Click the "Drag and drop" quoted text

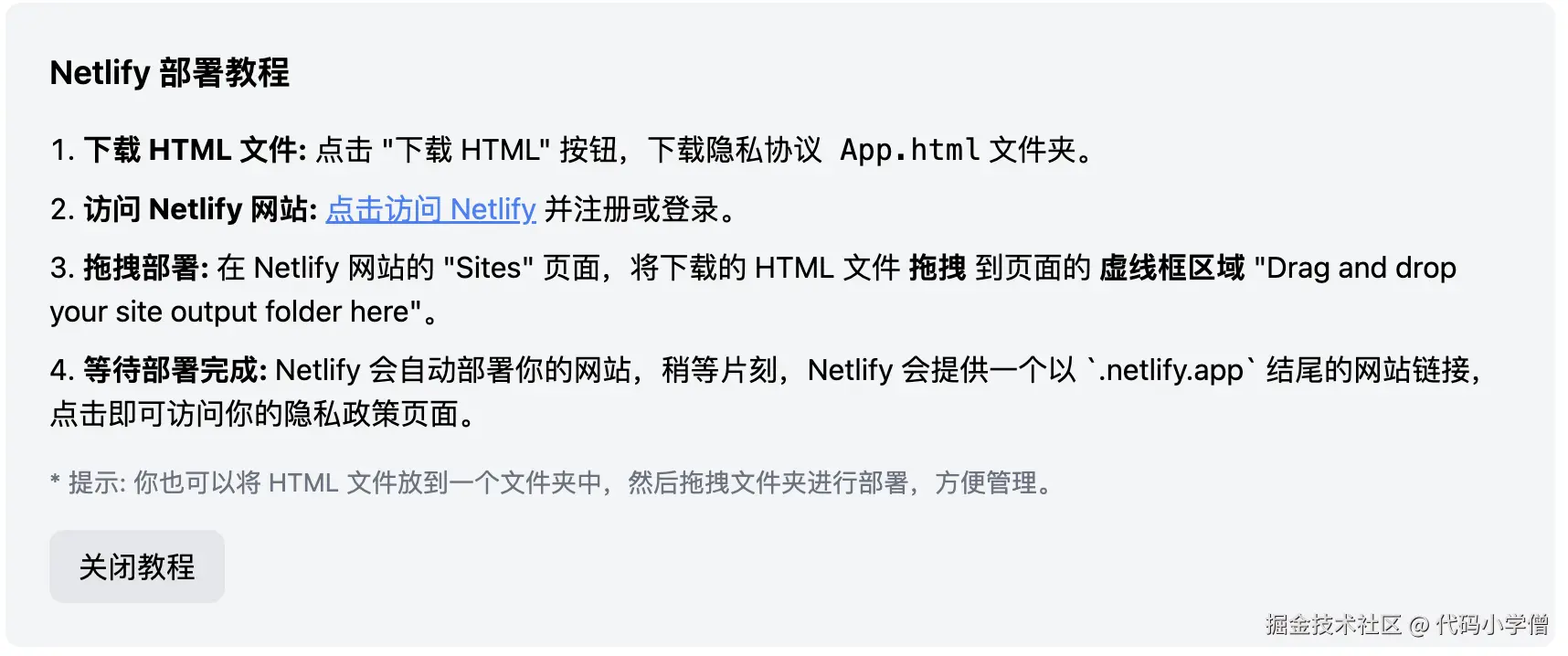(1356, 268)
